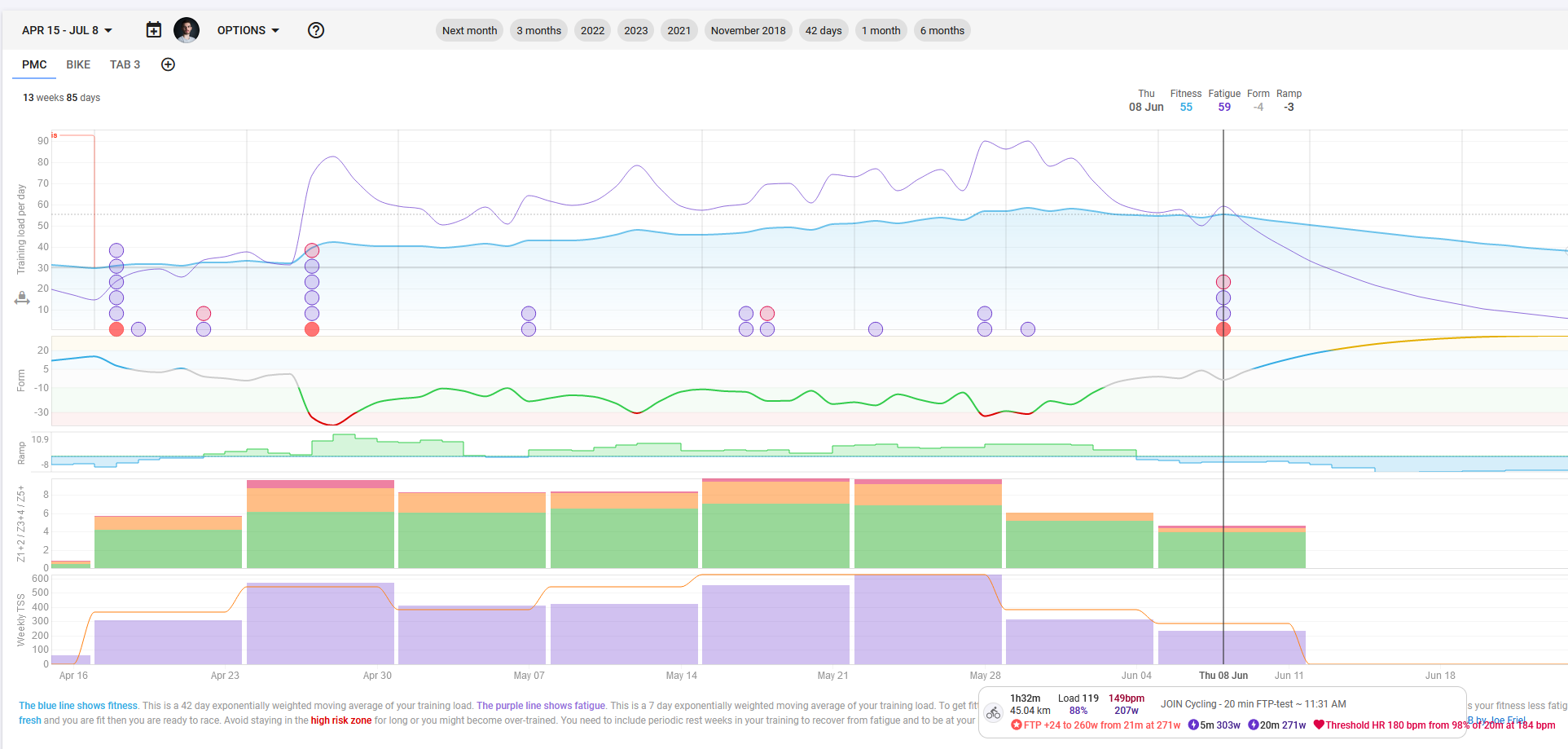
Task: Click the Threshold HR heart icon
Action: [1319, 725]
